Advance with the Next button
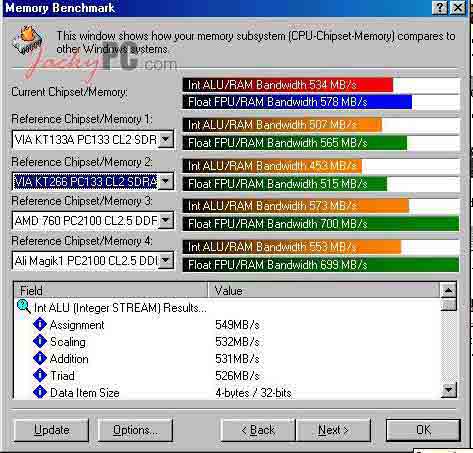473x453 pixels. click(333, 430)
